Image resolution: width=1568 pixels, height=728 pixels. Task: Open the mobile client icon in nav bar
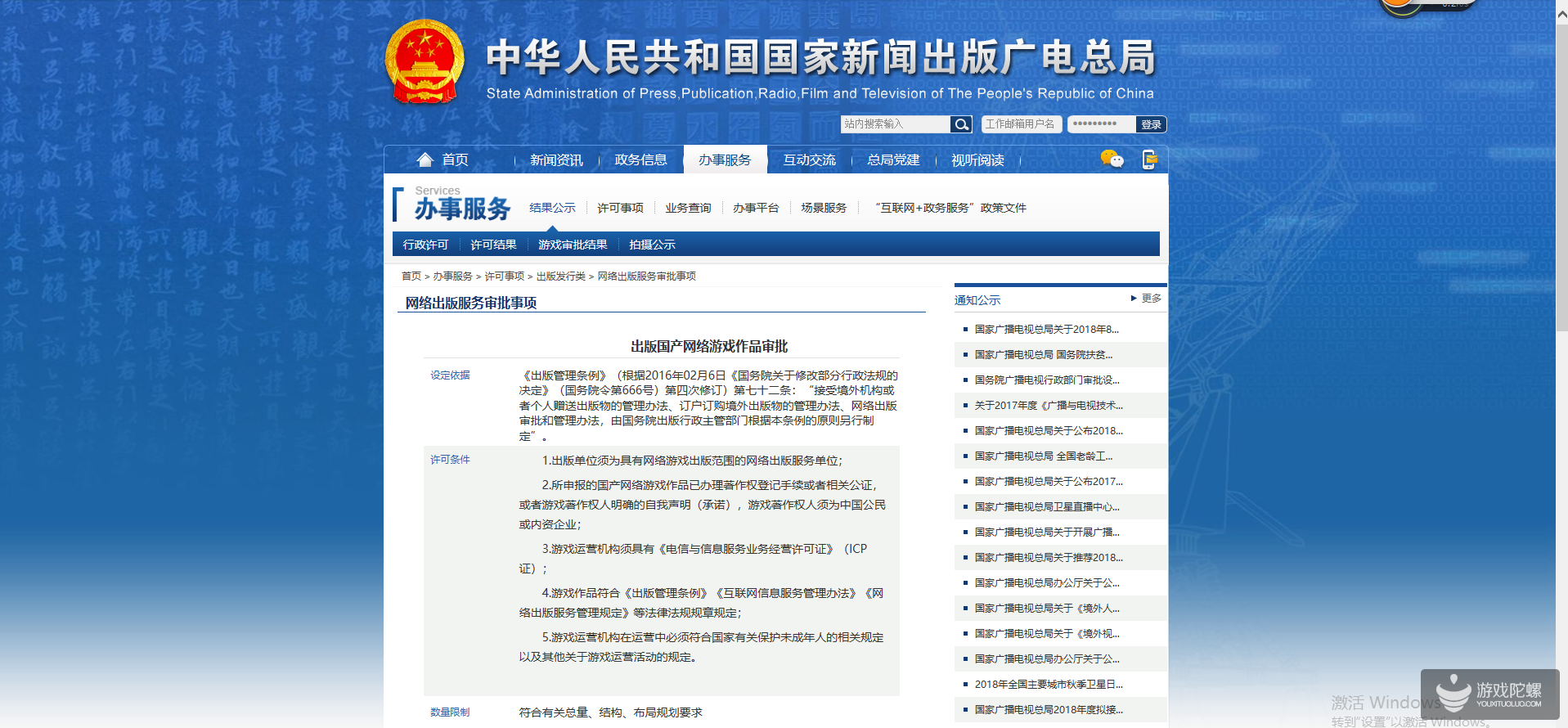coord(1149,160)
